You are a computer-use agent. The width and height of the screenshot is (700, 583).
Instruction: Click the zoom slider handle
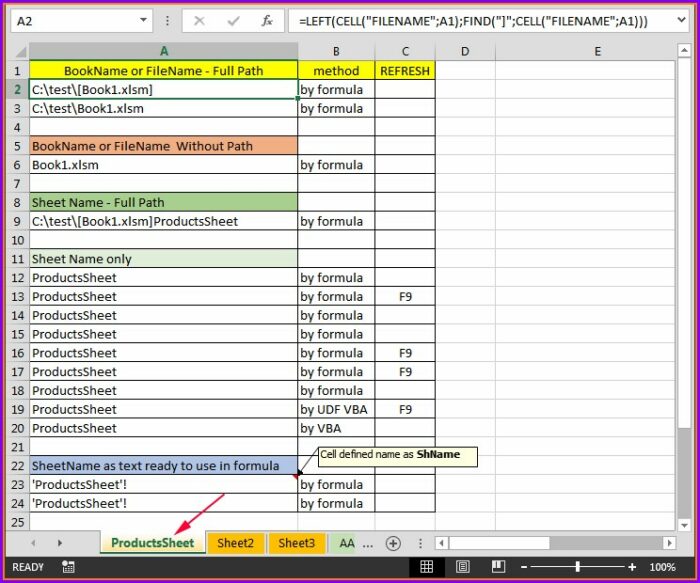pos(578,567)
